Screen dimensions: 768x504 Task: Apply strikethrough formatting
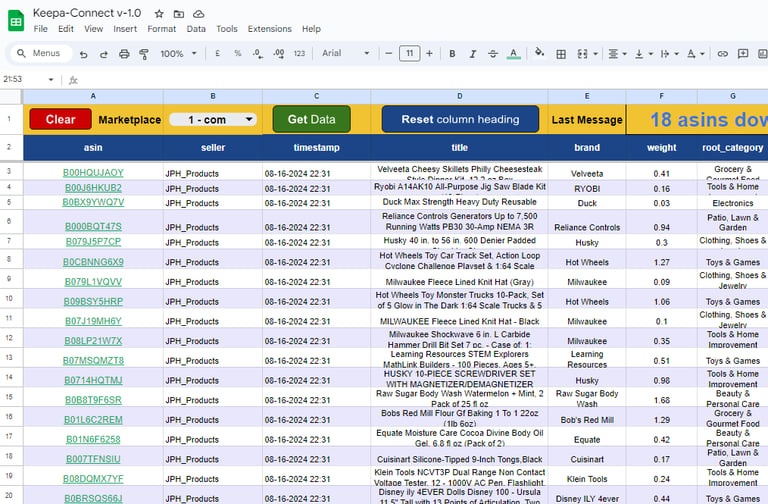pos(491,53)
